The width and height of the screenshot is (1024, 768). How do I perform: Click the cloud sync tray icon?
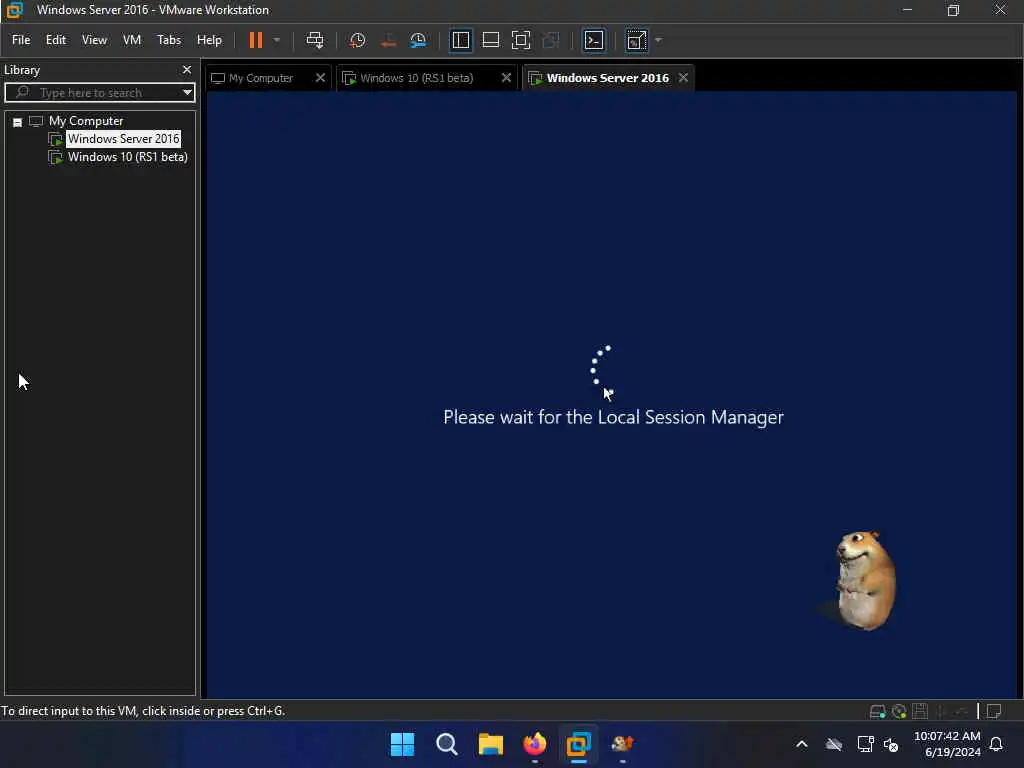(834, 744)
